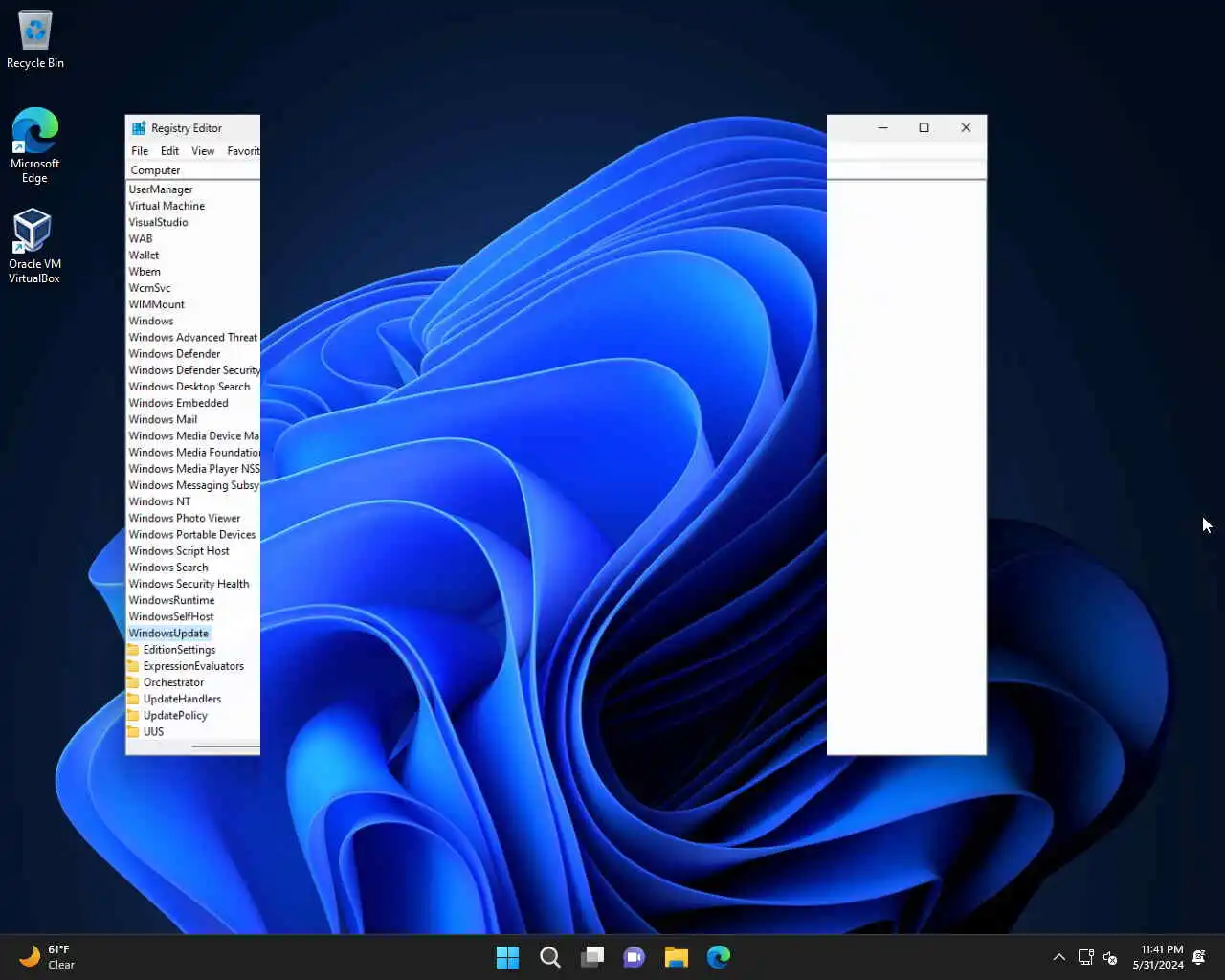Image resolution: width=1225 pixels, height=980 pixels.
Task: Open Task View from the taskbar
Action: click(x=592, y=956)
